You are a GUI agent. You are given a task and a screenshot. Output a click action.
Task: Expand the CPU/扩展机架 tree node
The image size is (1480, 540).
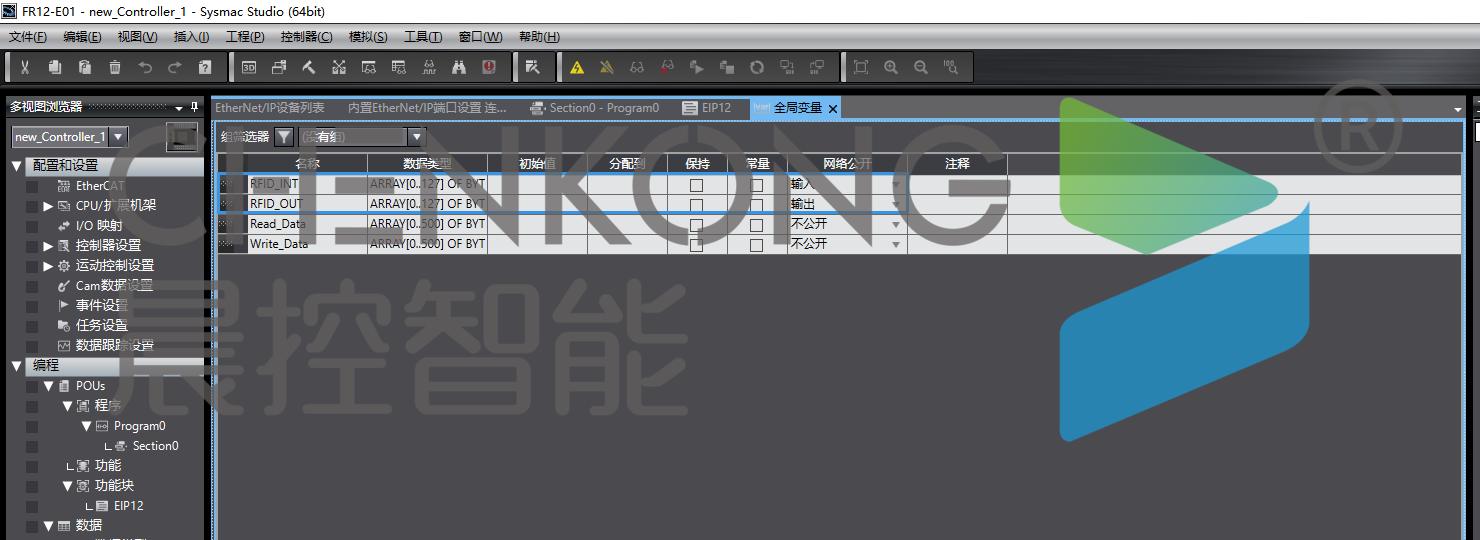tap(48, 205)
